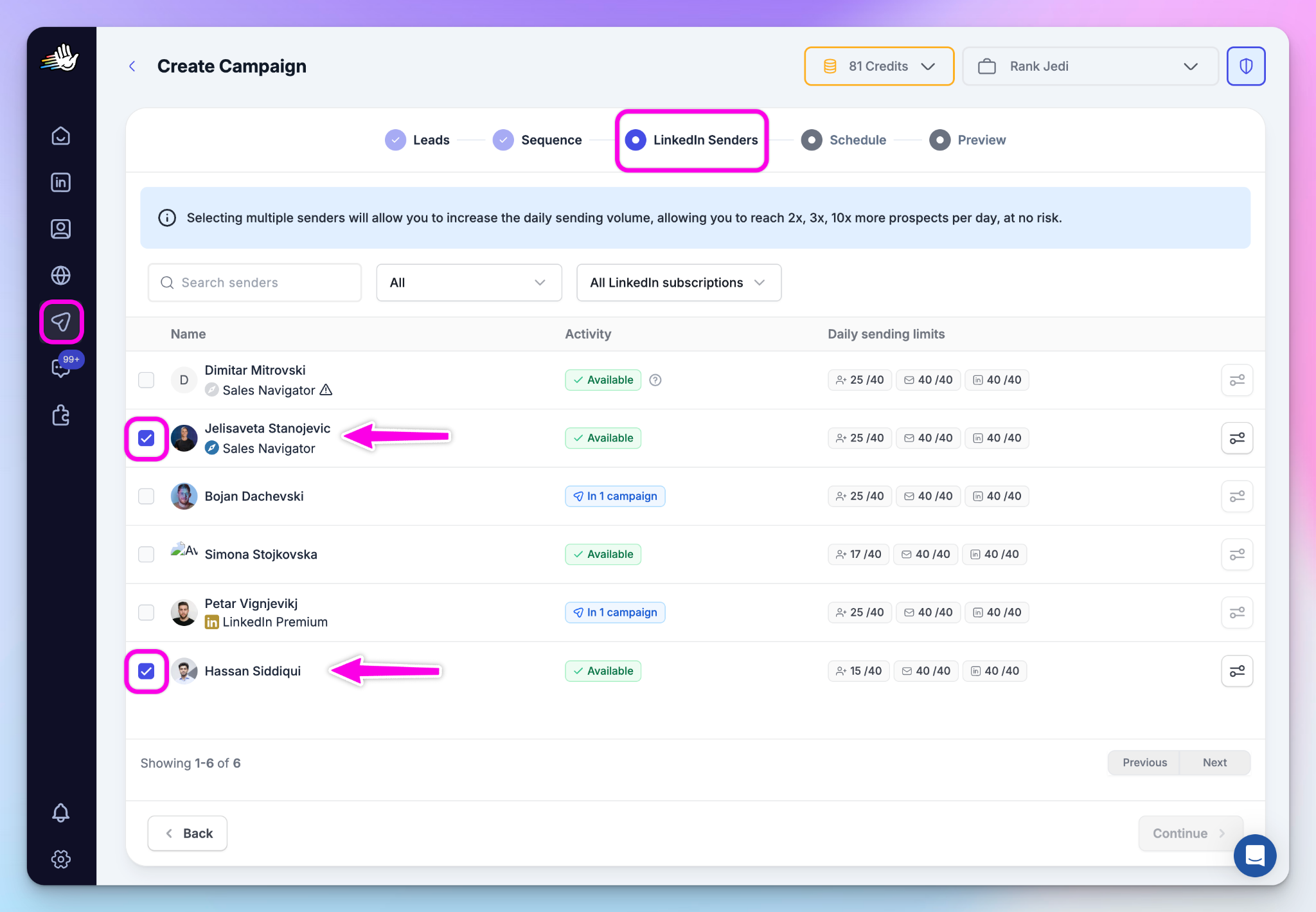Click Showing 1-6 of 6 text
The width and height of the screenshot is (1316, 912).
pos(191,763)
